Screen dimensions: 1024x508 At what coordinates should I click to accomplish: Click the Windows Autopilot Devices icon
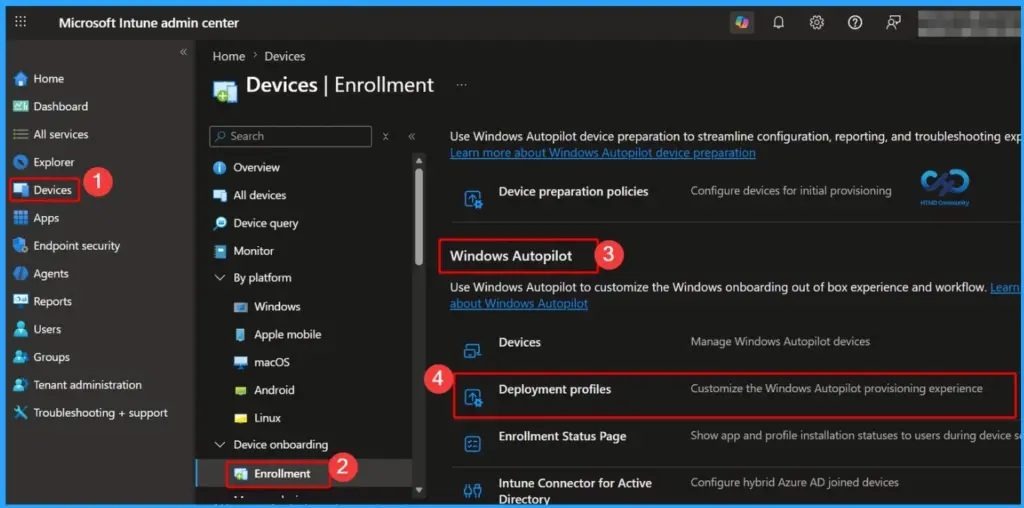(x=473, y=350)
